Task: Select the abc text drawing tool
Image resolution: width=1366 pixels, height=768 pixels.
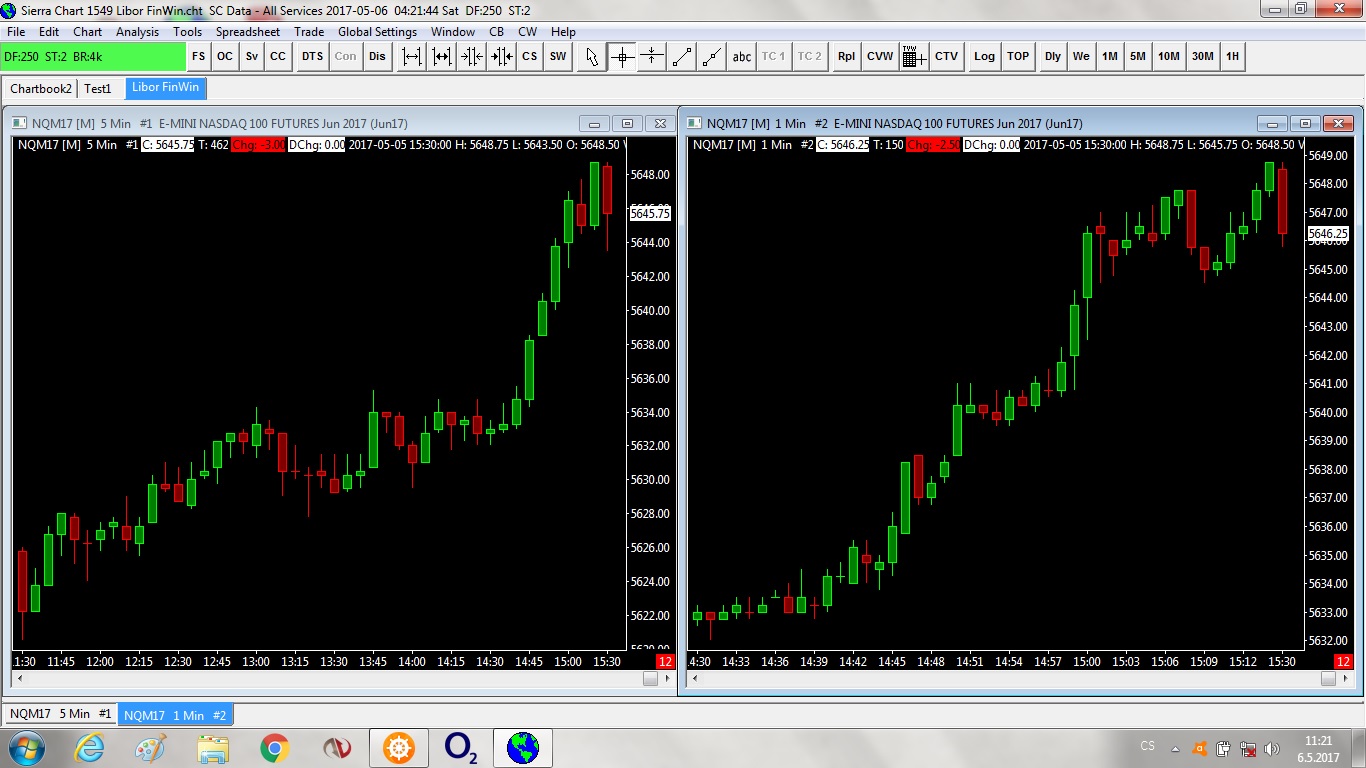Action: [742, 57]
